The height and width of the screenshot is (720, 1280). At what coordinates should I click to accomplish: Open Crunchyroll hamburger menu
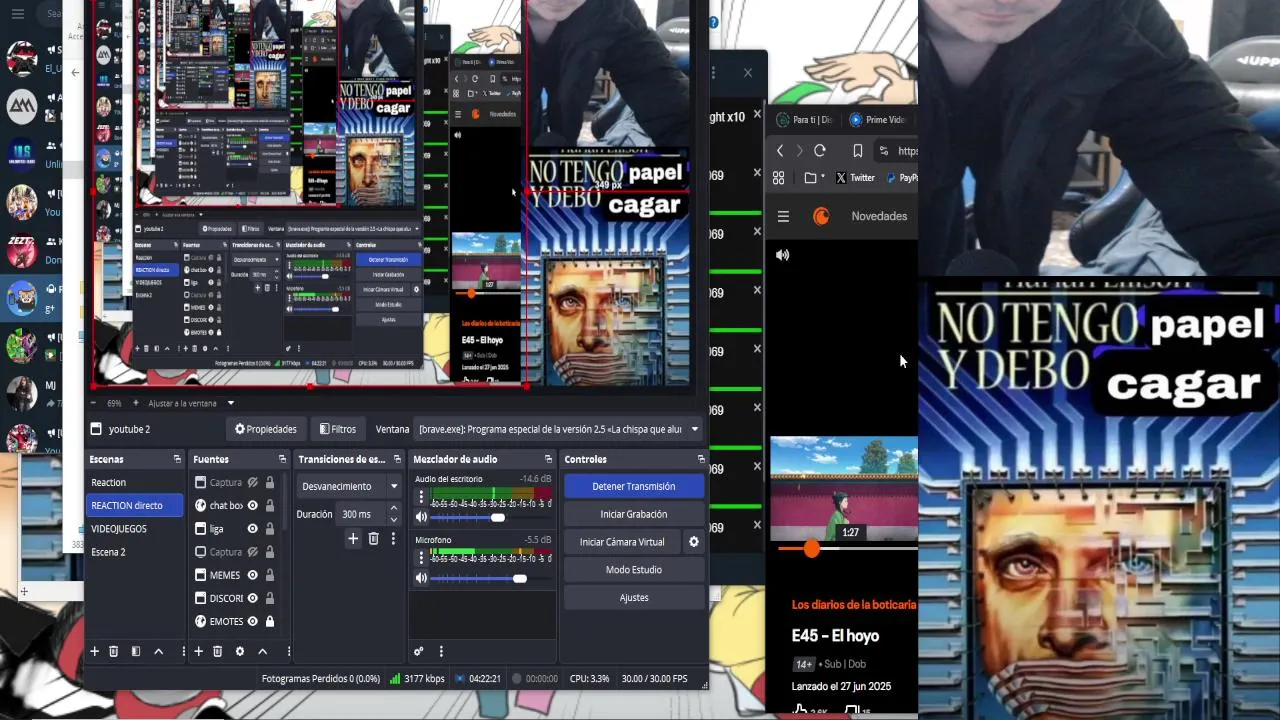(784, 216)
